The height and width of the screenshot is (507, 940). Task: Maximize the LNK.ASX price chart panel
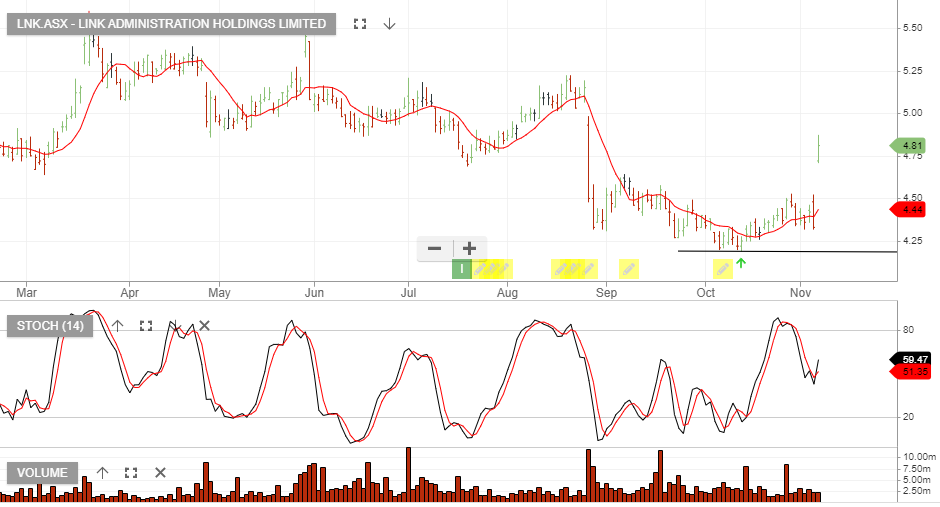[x=360, y=24]
